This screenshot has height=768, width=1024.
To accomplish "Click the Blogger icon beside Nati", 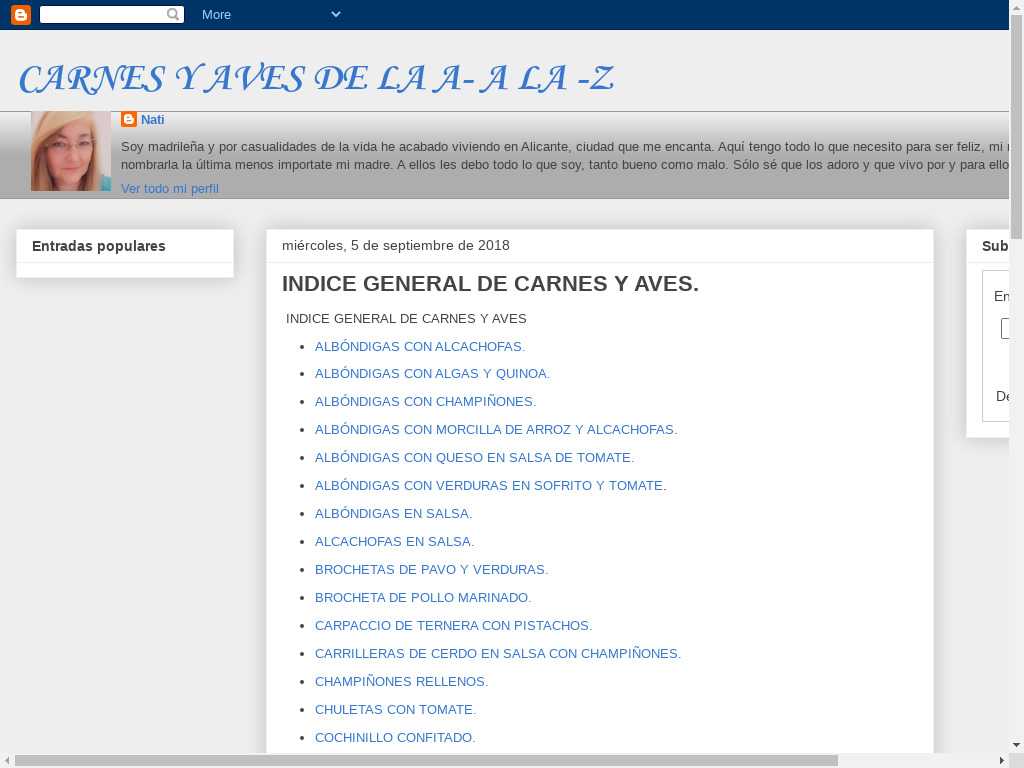I will (x=129, y=119).
